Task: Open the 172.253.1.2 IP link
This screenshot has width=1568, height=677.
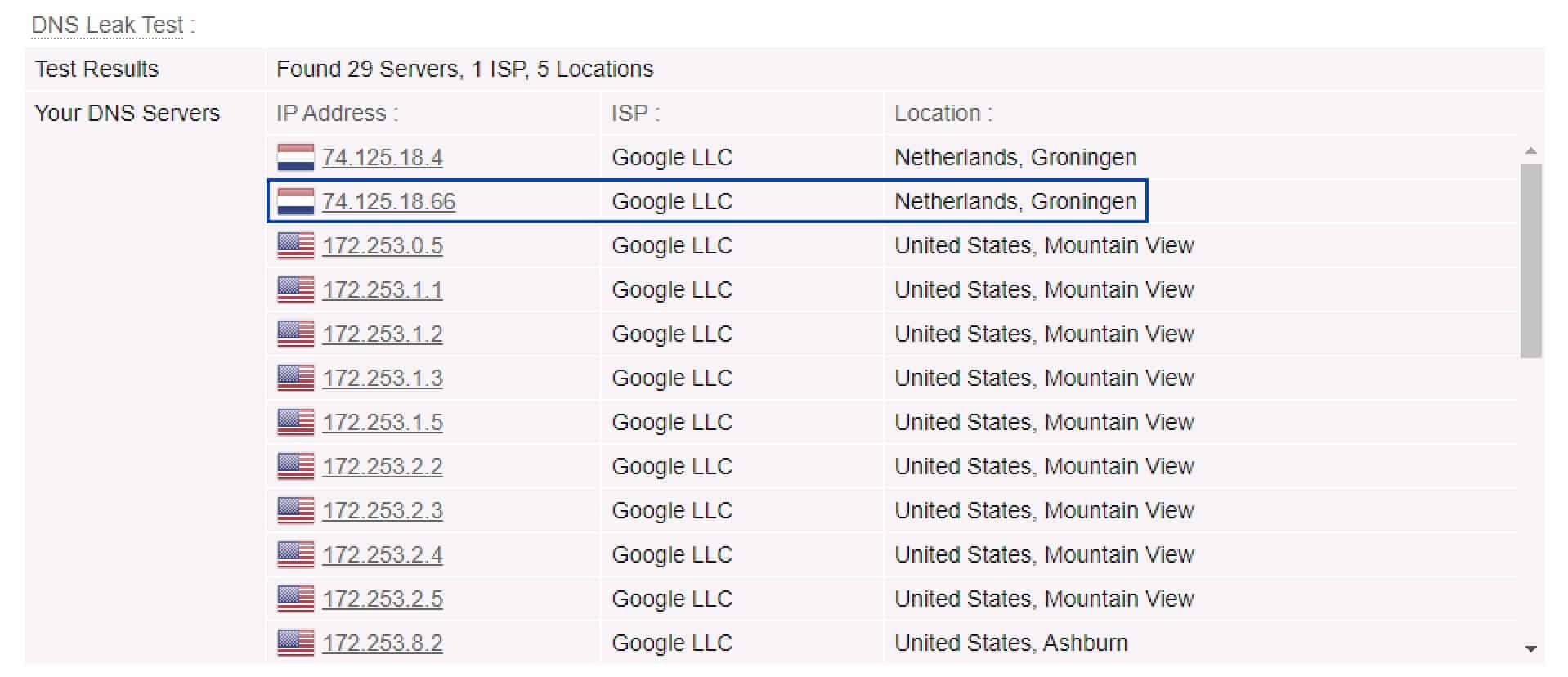Action: [x=382, y=334]
